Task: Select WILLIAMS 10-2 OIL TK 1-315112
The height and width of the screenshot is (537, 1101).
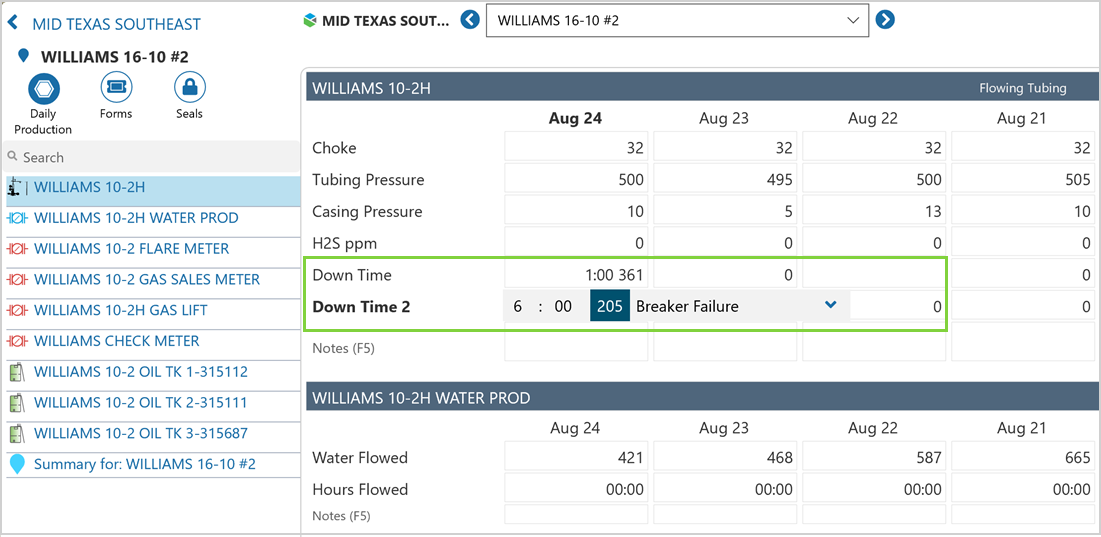Action: [x=140, y=372]
